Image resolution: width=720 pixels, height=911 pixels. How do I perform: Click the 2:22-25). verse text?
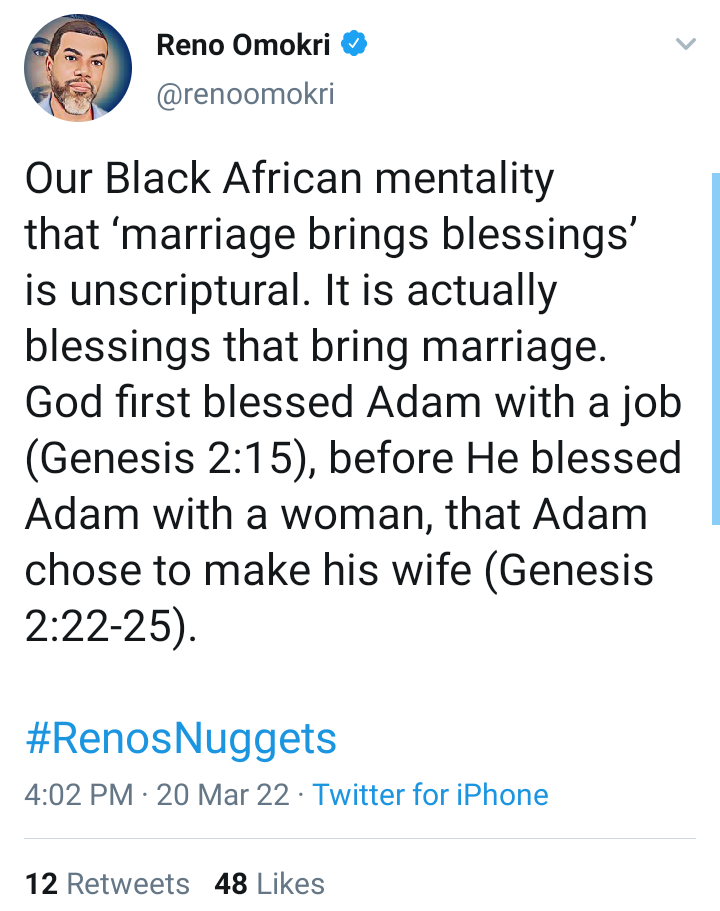click(105, 626)
